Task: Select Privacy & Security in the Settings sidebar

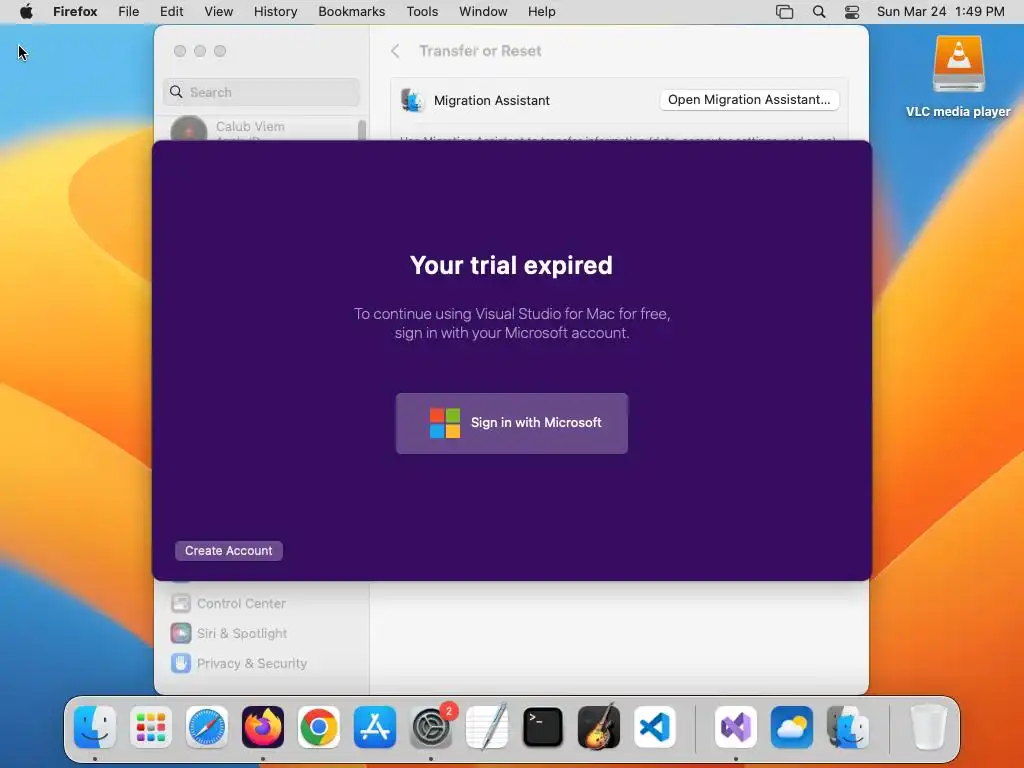Action: [239, 664]
